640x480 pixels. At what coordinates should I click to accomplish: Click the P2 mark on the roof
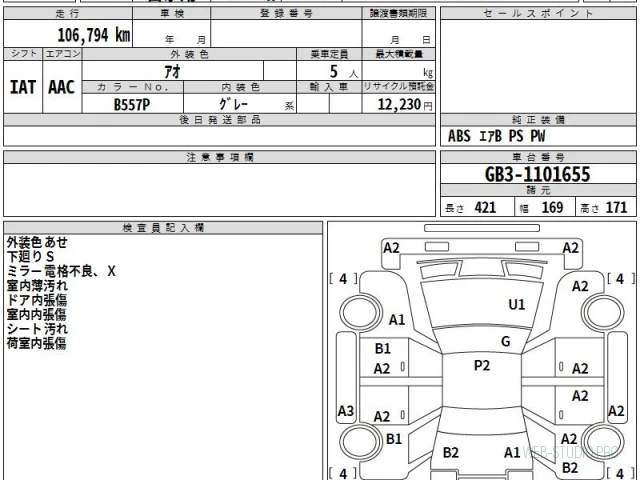pos(482,365)
